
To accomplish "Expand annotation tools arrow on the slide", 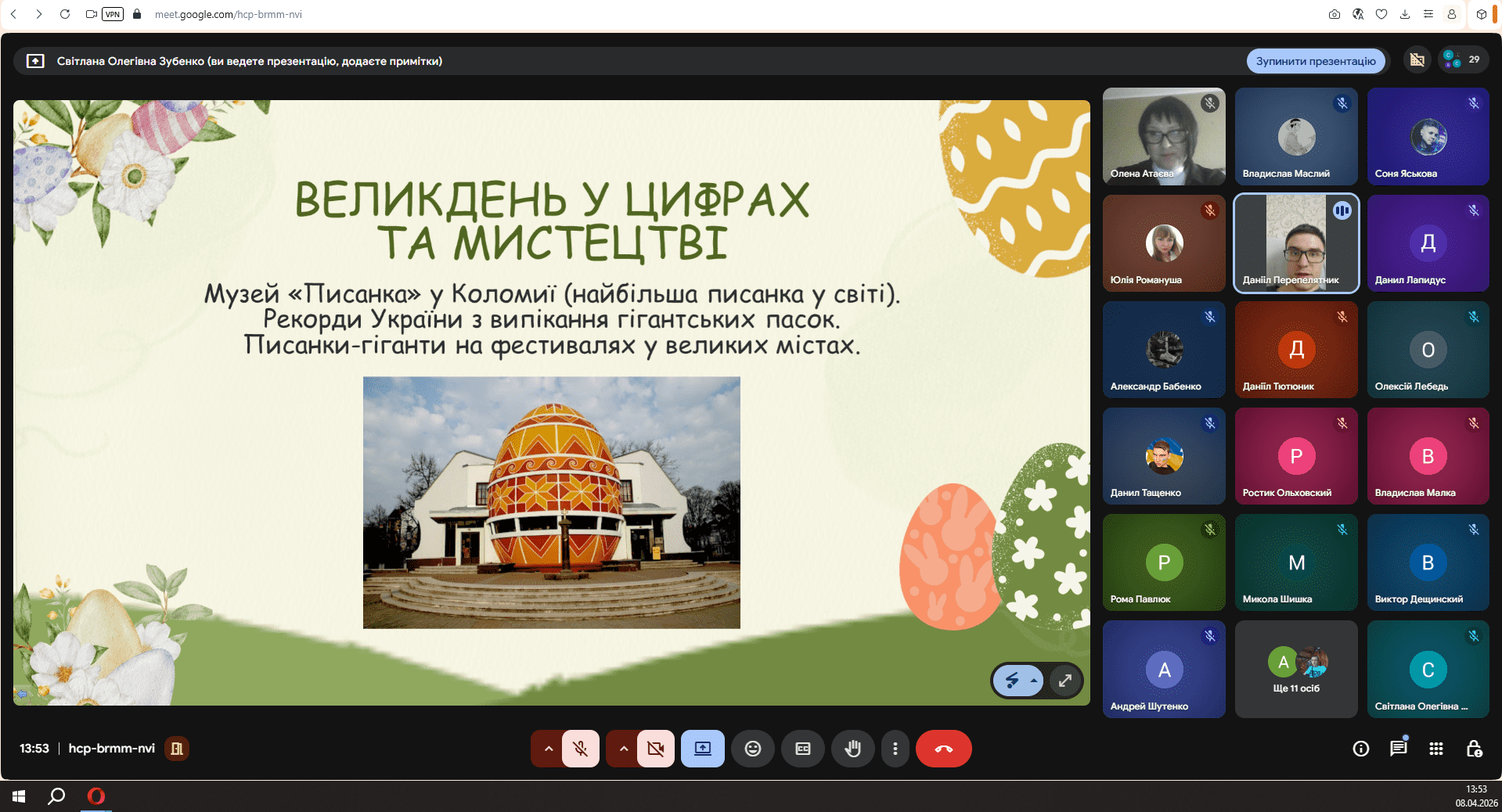I will click(1034, 681).
